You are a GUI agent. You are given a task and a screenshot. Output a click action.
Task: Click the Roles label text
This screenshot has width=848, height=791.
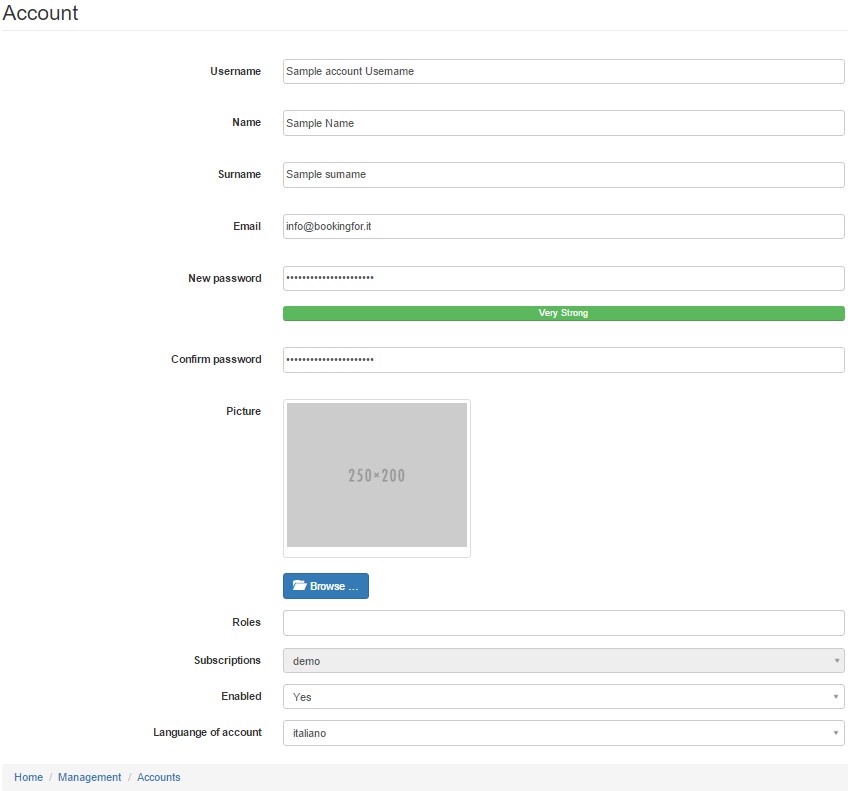[x=247, y=622]
